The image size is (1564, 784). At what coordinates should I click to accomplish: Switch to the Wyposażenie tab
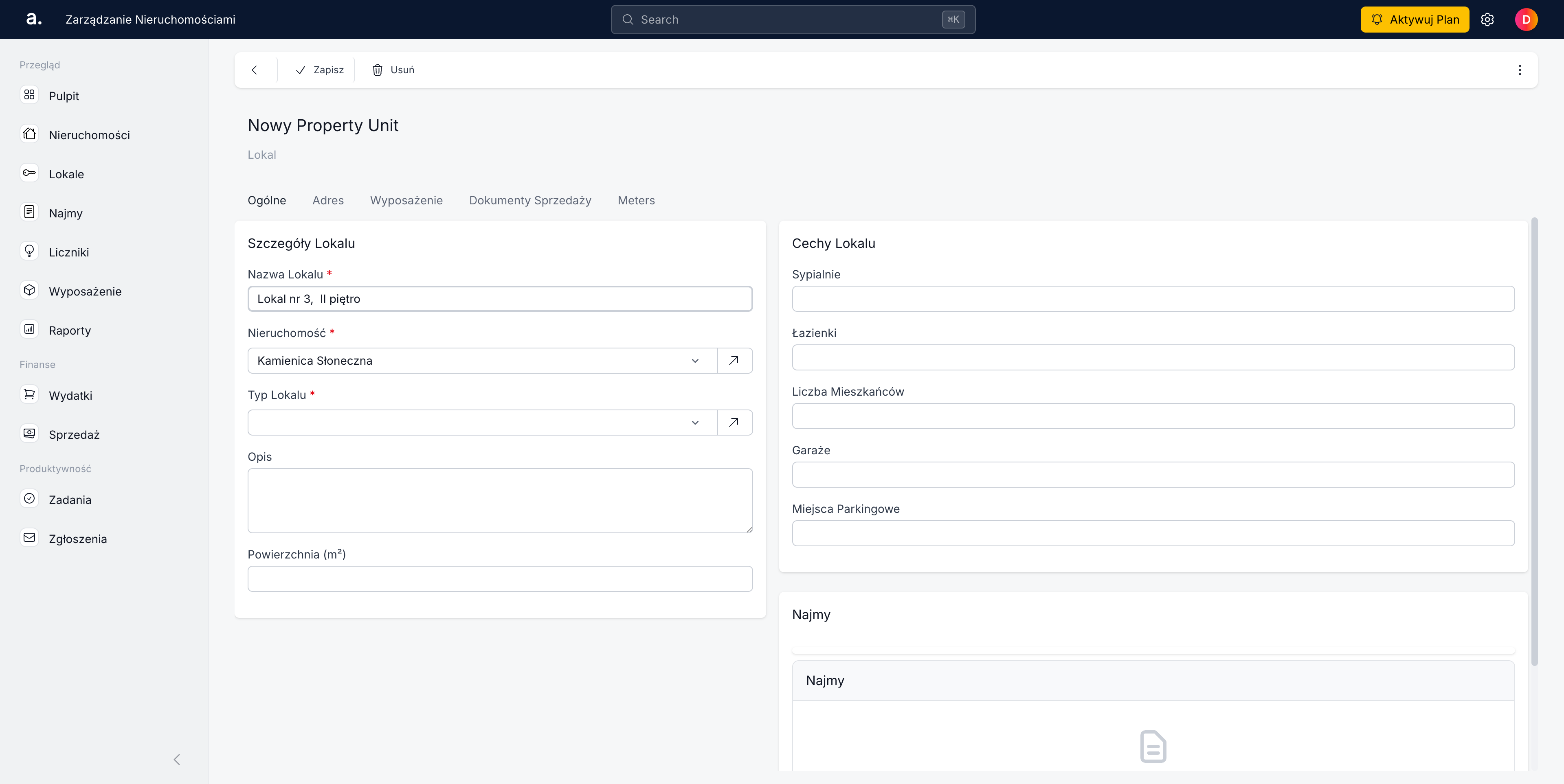point(406,200)
